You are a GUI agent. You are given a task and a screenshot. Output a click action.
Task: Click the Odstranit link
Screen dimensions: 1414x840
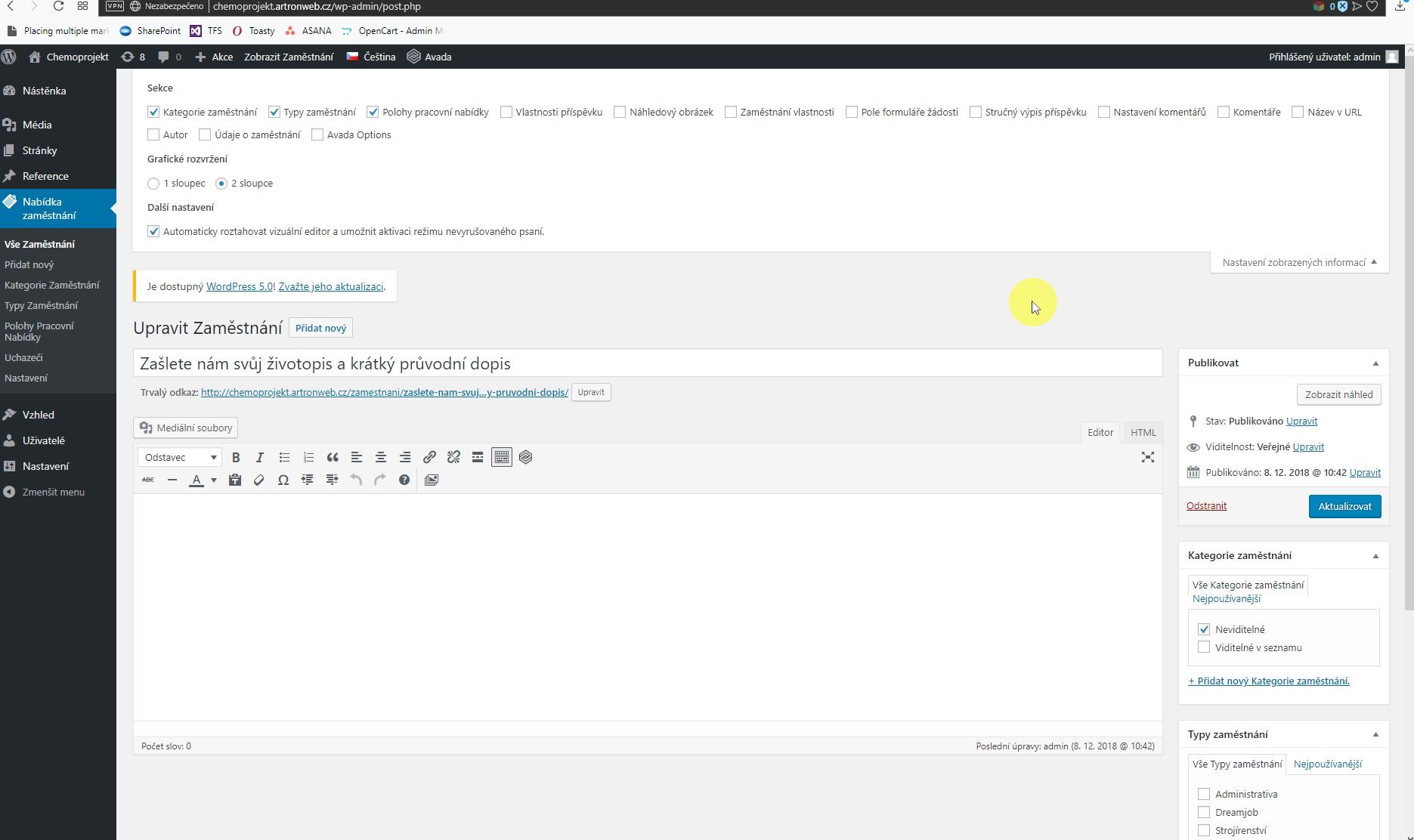click(1206, 506)
